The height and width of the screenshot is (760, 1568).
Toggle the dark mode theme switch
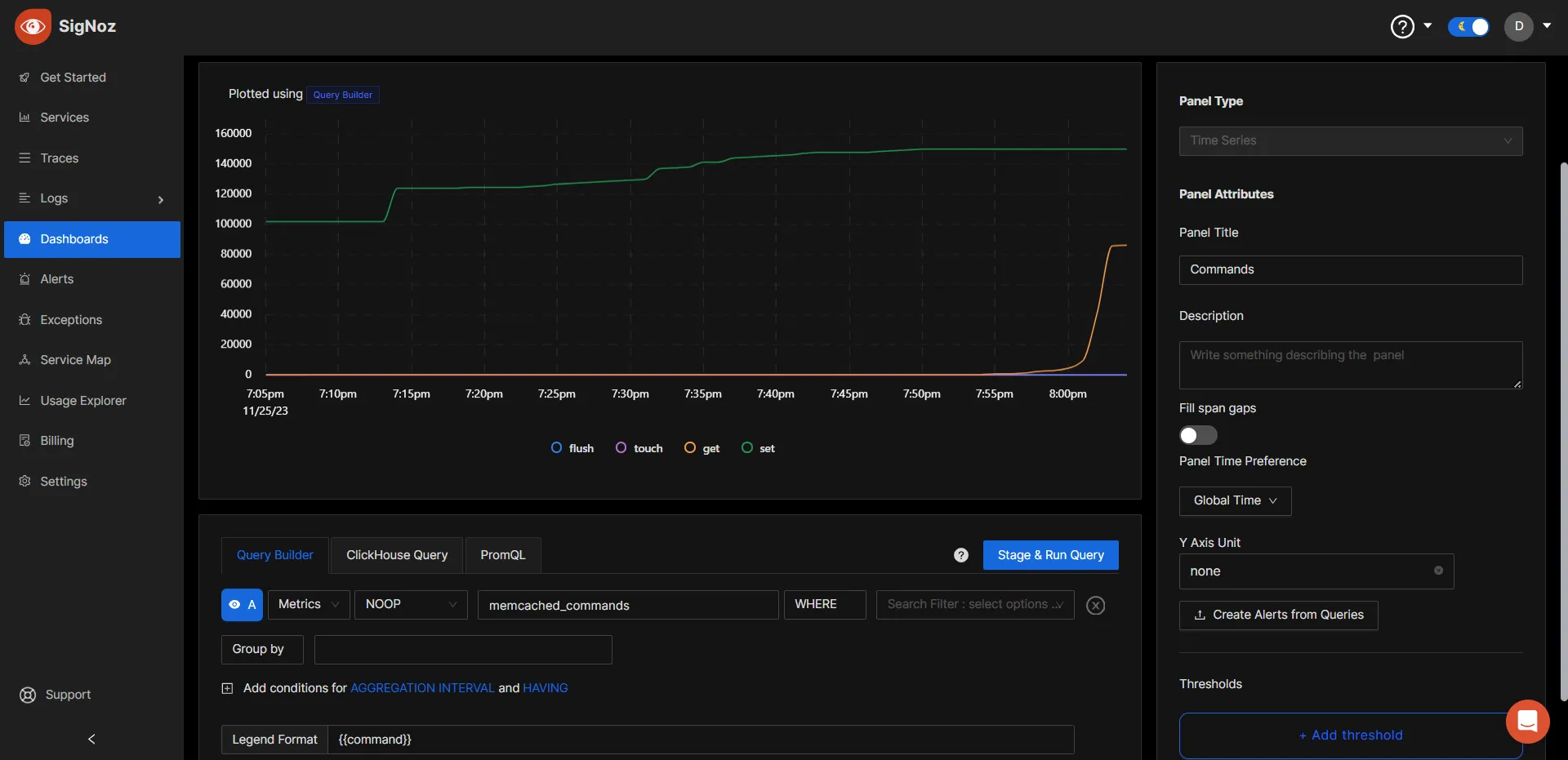pyautogui.click(x=1468, y=27)
